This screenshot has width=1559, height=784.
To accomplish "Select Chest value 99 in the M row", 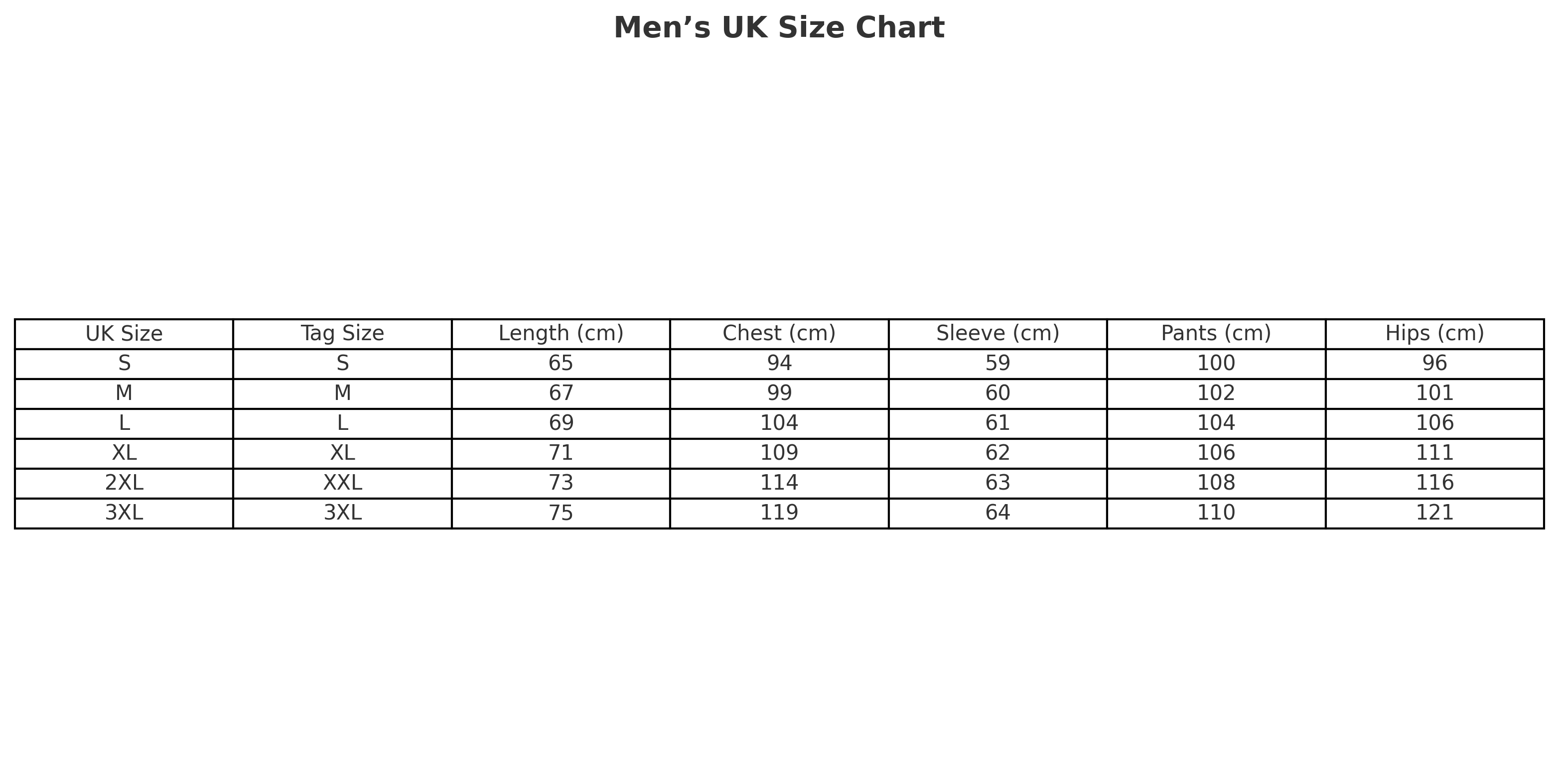I will [x=779, y=393].
